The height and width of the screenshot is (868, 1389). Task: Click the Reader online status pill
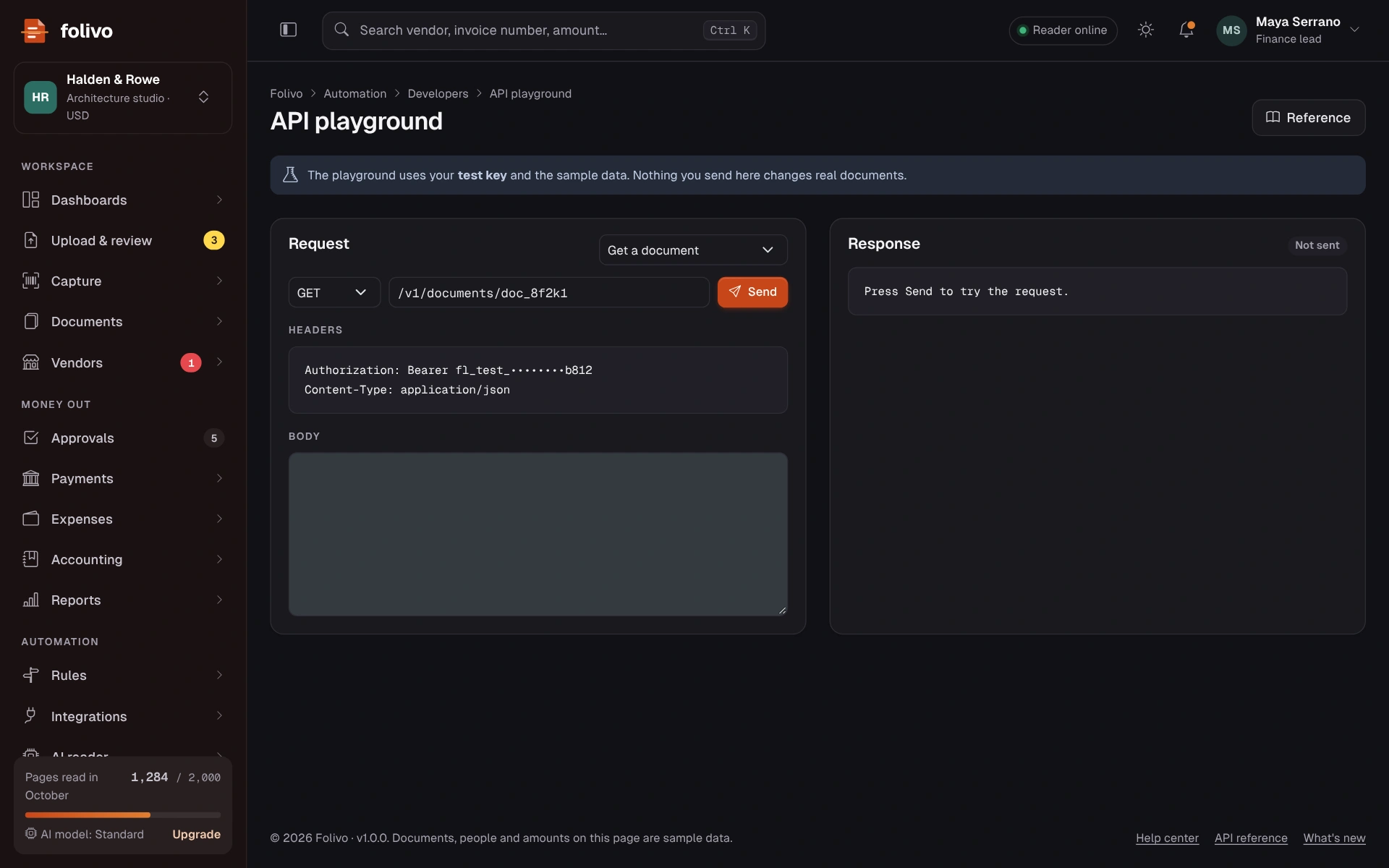point(1063,30)
